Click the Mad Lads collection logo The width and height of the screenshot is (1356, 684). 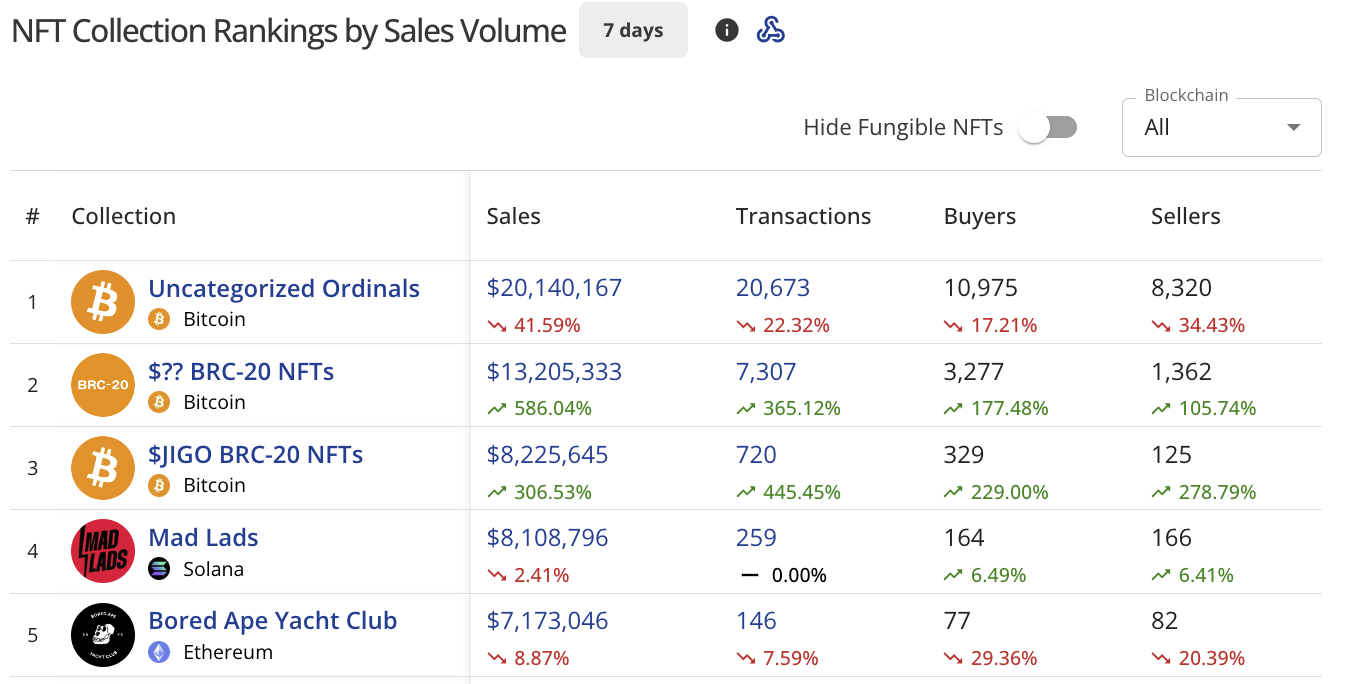[x=103, y=551]
